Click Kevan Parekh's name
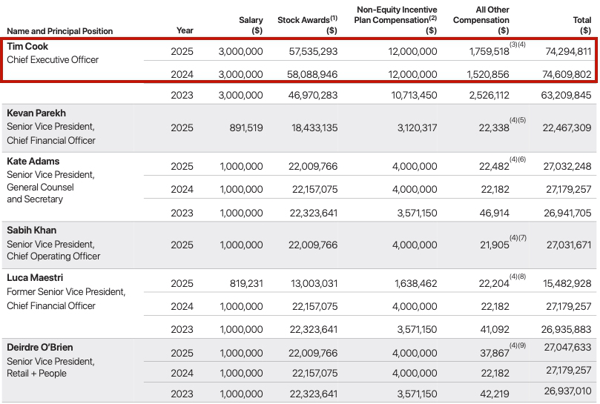Viewport: 600px width, 404px height. [38, 112]
